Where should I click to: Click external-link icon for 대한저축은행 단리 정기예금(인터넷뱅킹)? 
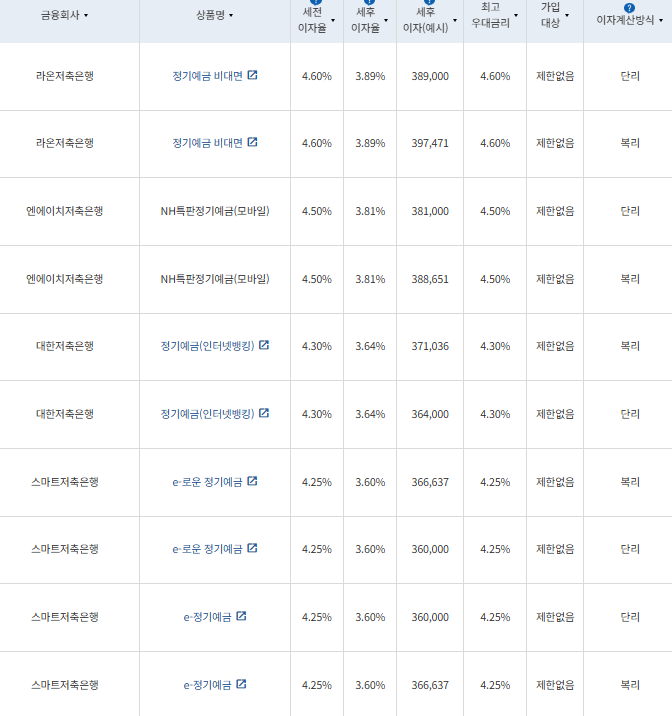pos(264,413)
